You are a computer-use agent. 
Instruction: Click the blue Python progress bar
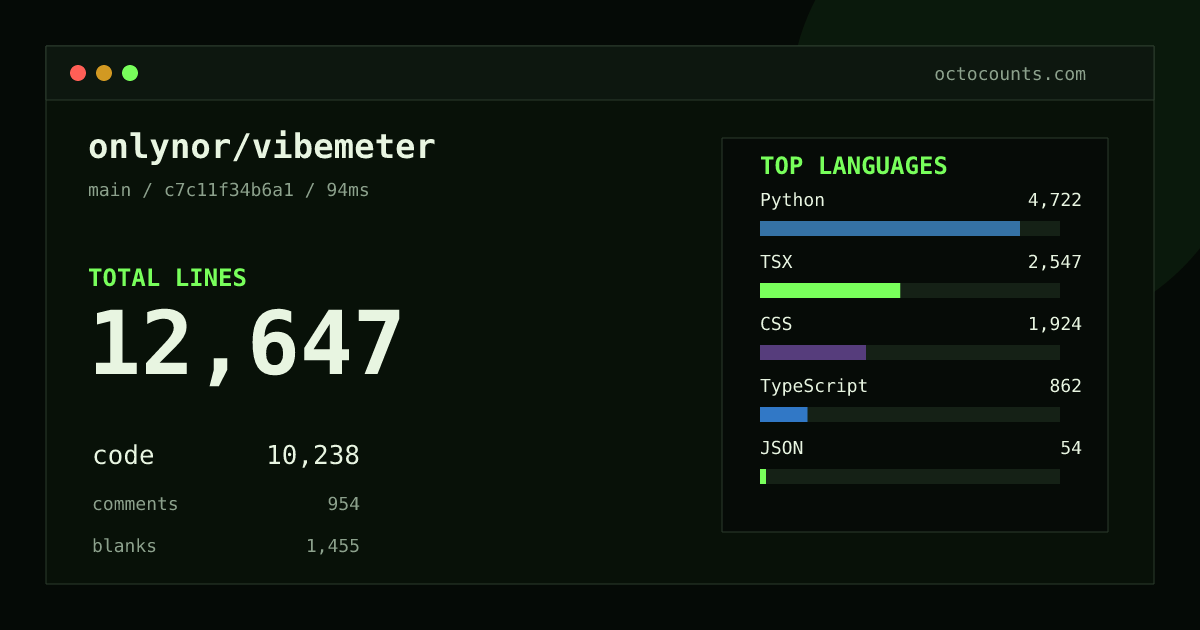(890, 228)
